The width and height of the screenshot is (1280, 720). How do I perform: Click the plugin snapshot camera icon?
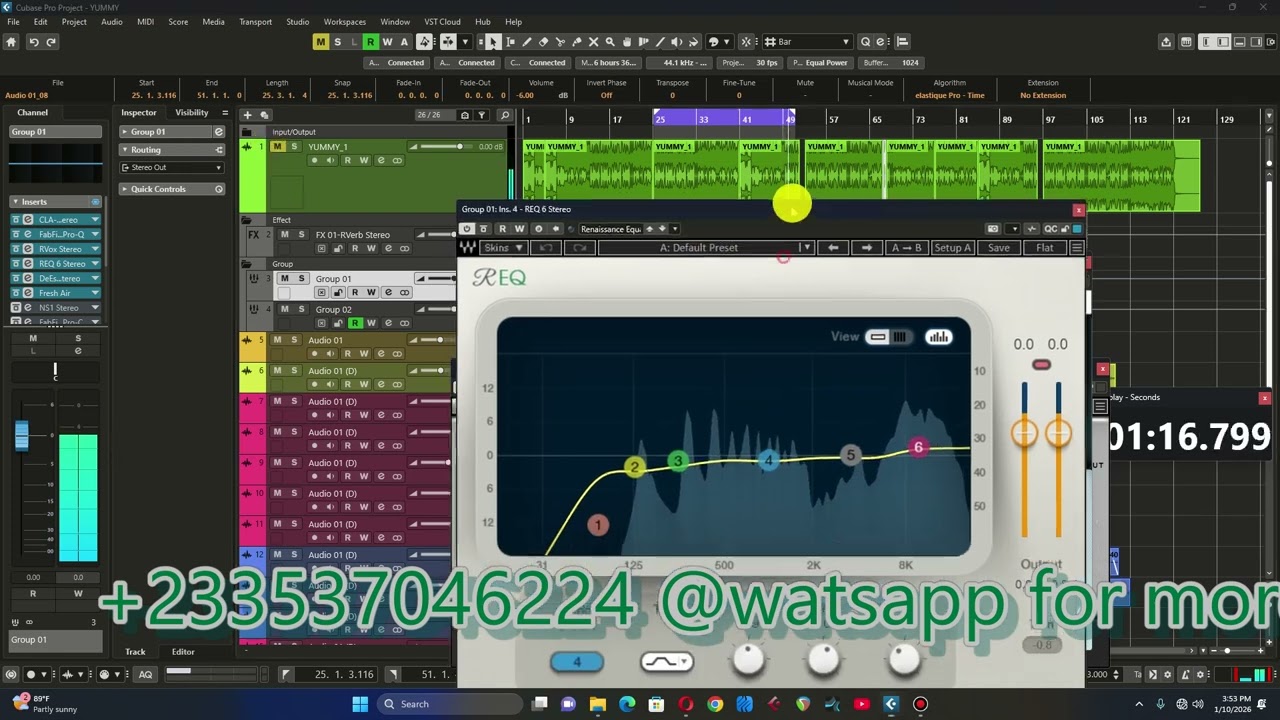(992, 229)
